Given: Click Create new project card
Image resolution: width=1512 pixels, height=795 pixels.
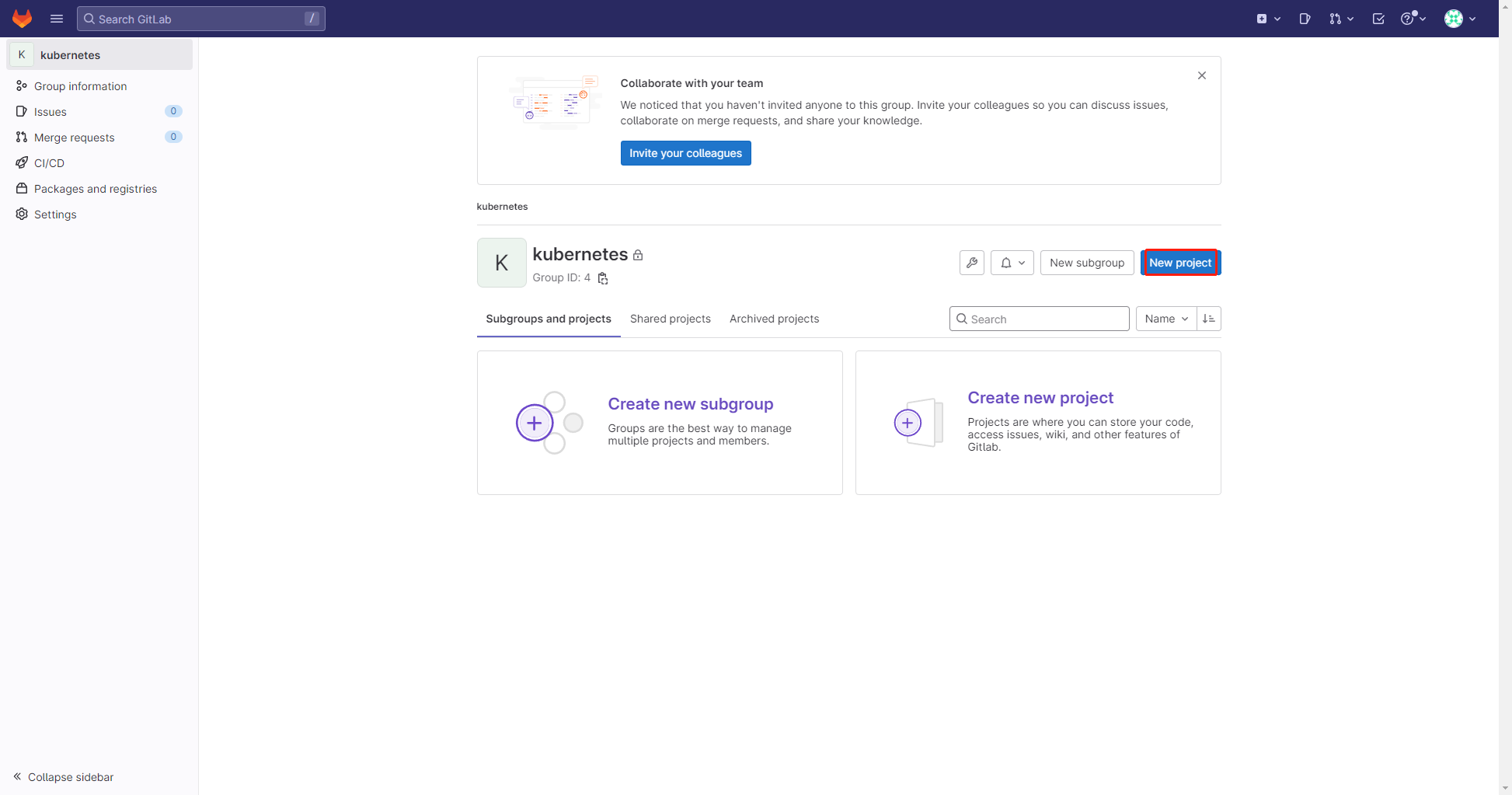Looking at the screenshot, I should (1038, 423).
